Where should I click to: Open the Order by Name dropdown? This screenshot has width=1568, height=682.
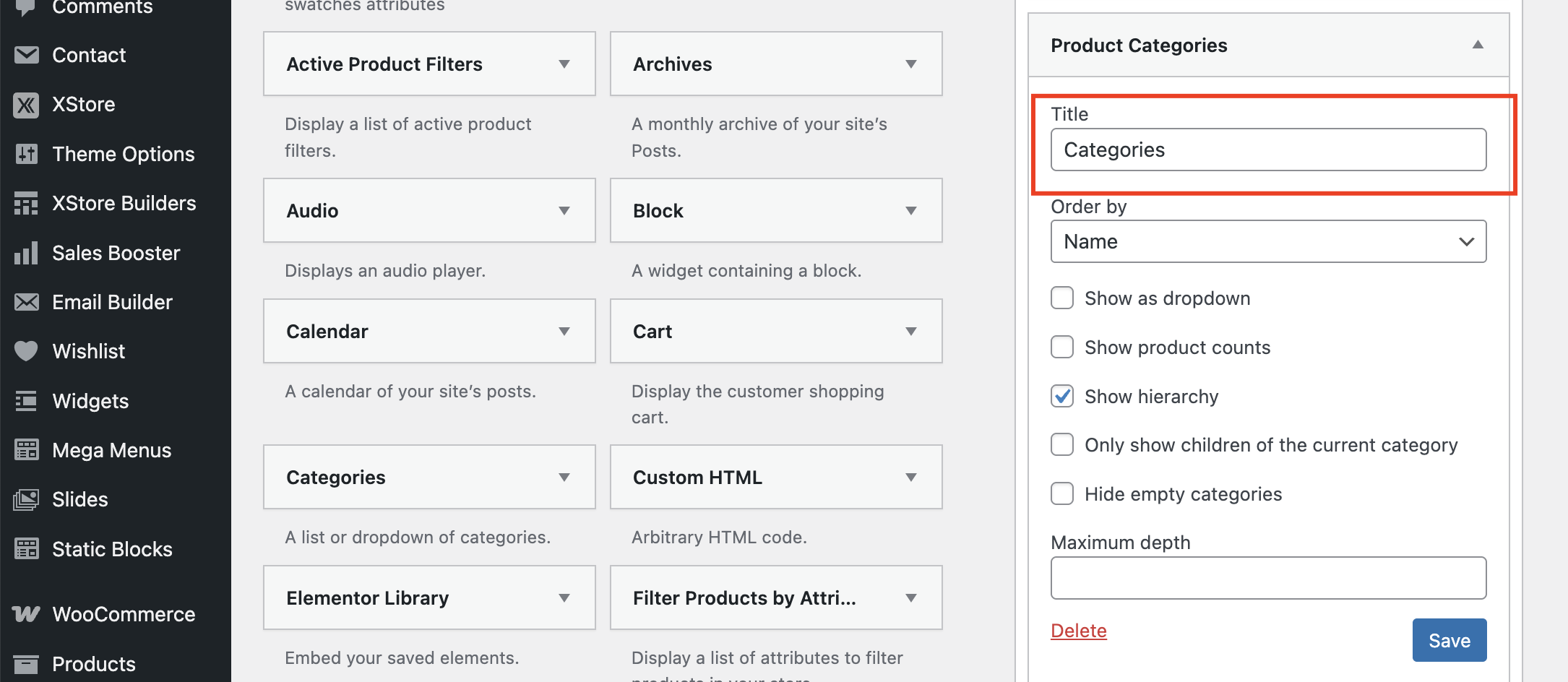[x=1268, y=241]
